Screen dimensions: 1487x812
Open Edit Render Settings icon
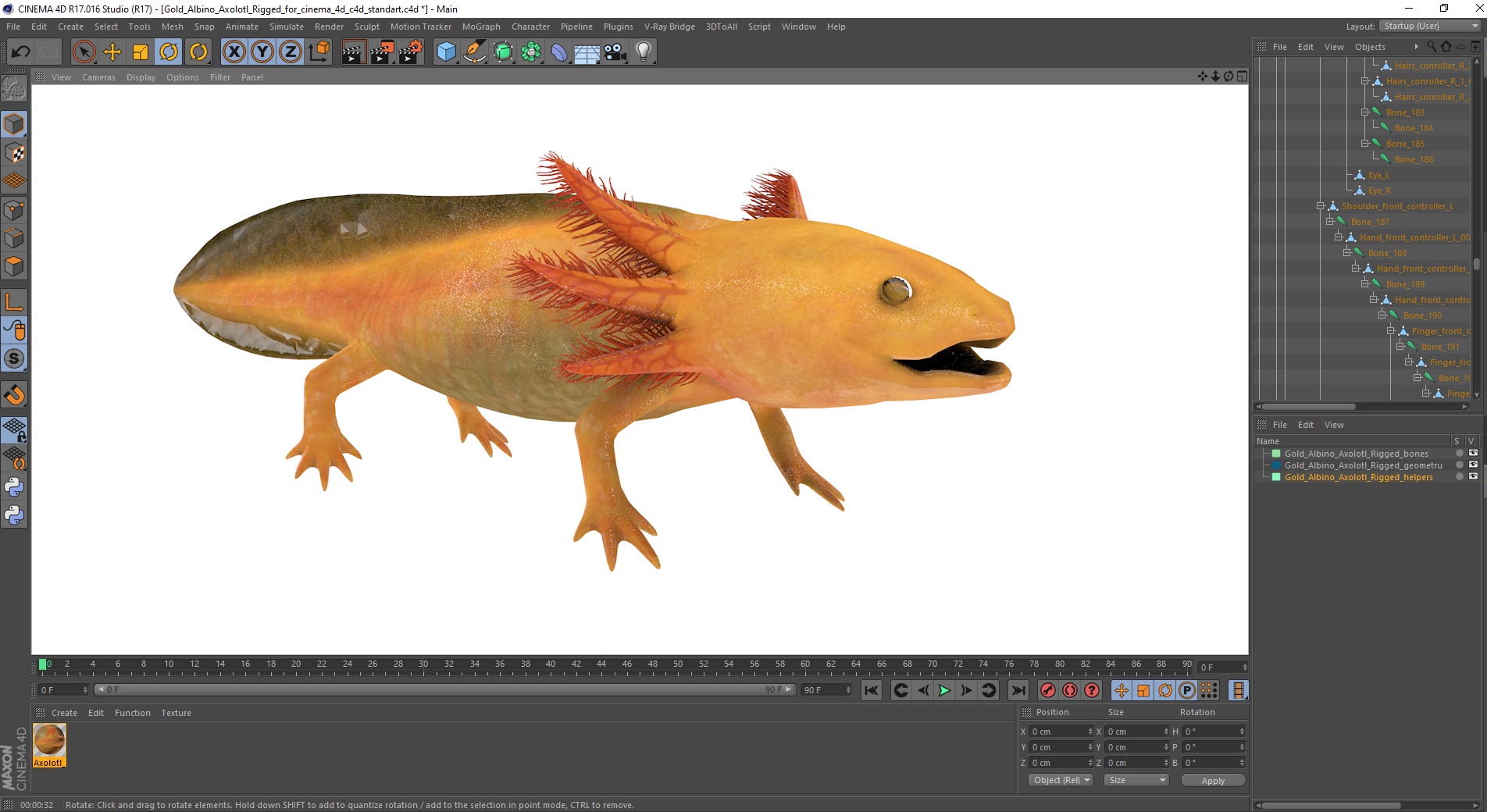410,52
